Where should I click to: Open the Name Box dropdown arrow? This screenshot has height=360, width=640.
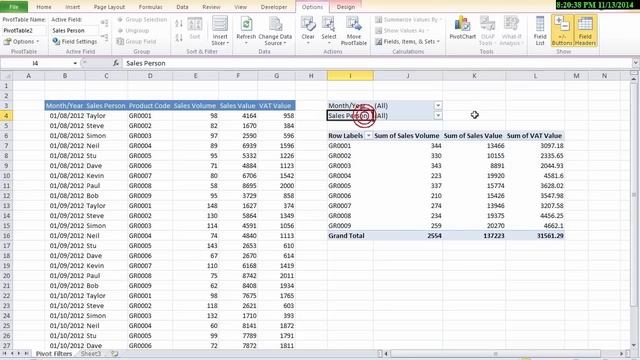tap(75, 63)
